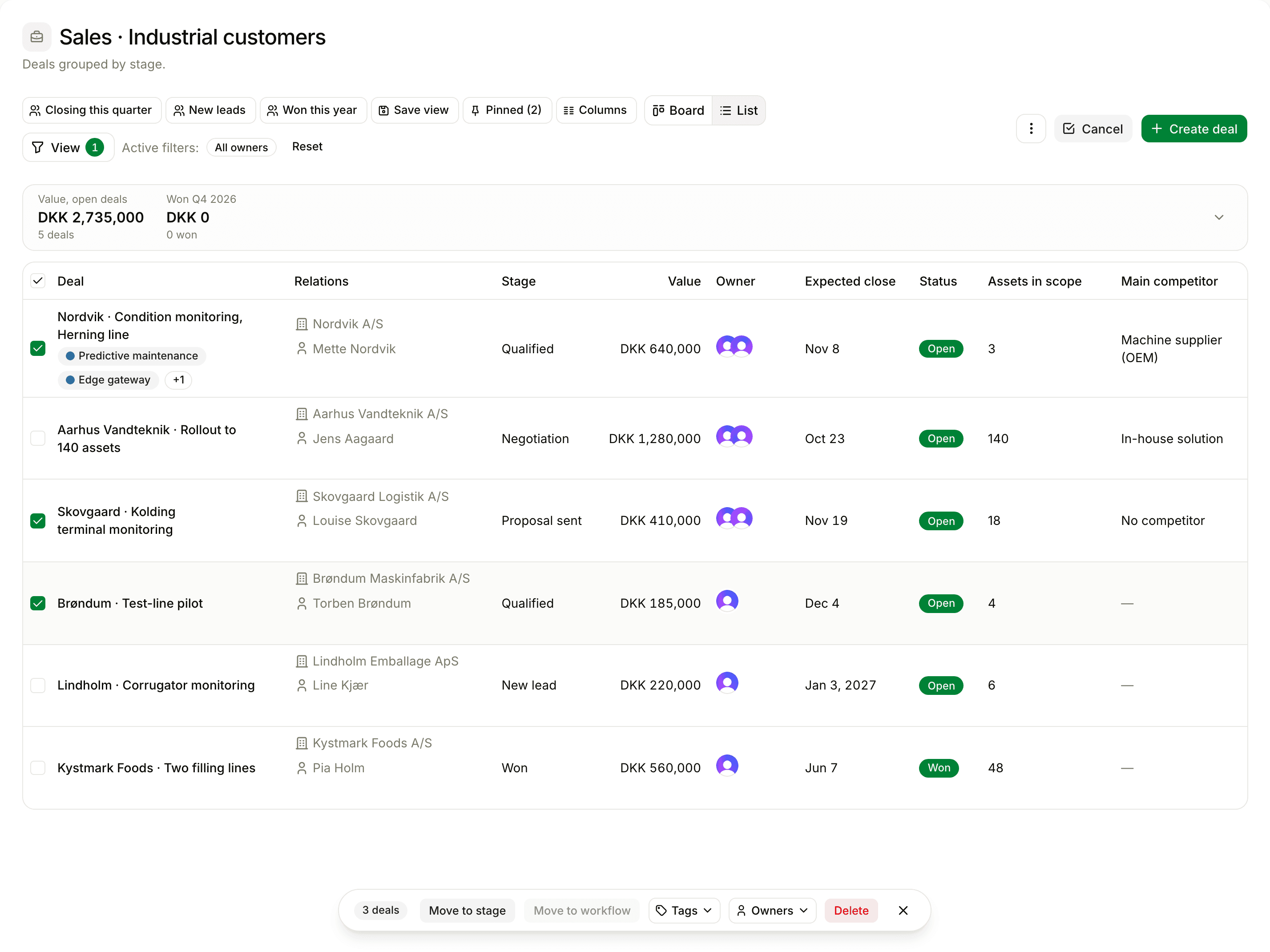Check the Aarhus Vandteknik deal checkbox

38,439
